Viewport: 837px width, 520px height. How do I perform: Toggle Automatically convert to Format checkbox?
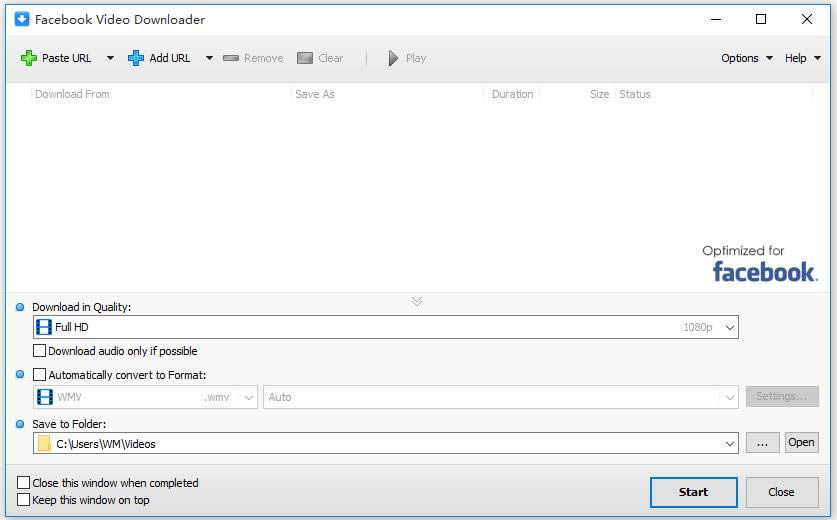pos(39,374)
